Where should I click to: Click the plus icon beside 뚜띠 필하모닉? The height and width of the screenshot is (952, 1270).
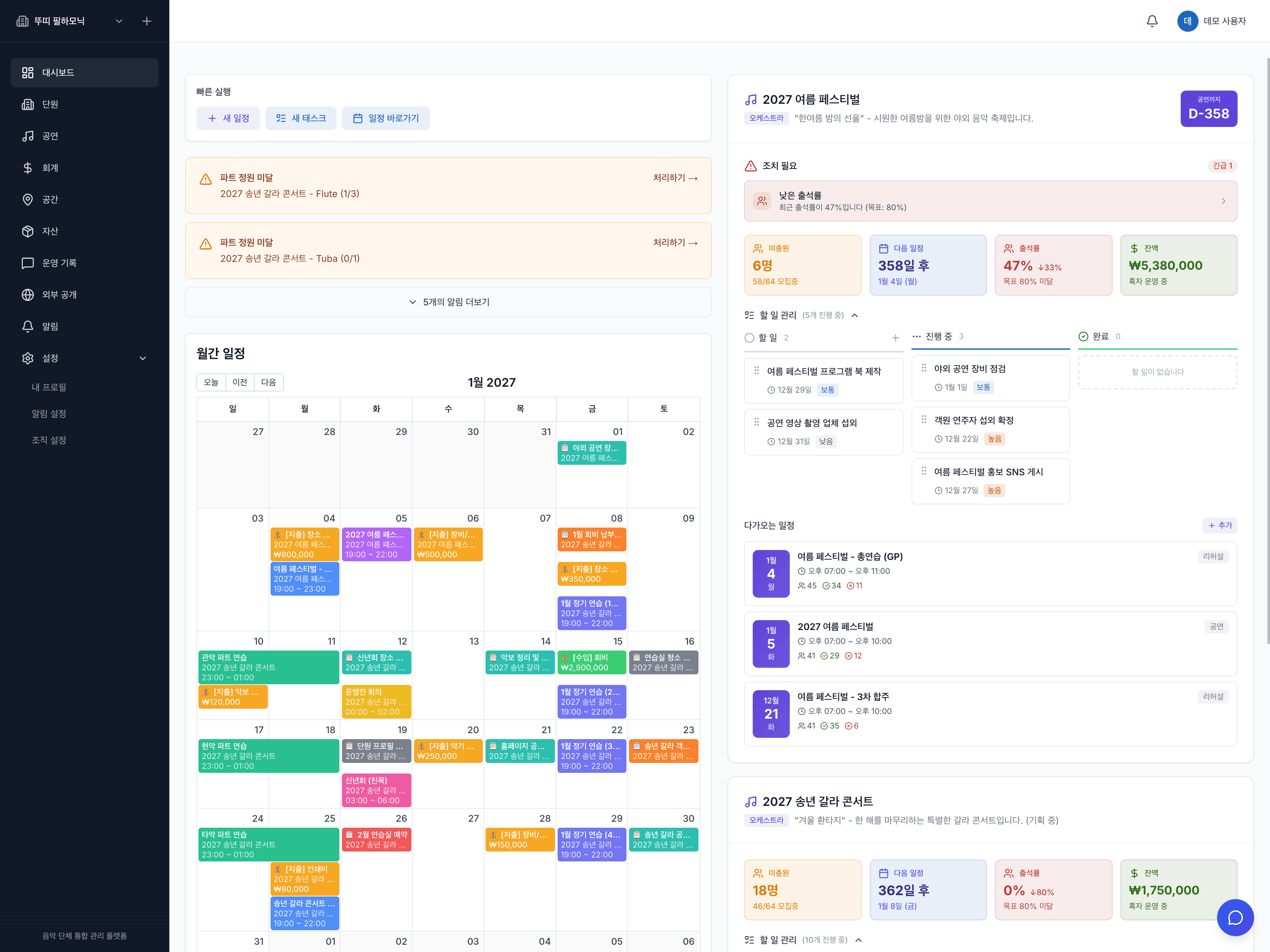(x=147, y=21)
